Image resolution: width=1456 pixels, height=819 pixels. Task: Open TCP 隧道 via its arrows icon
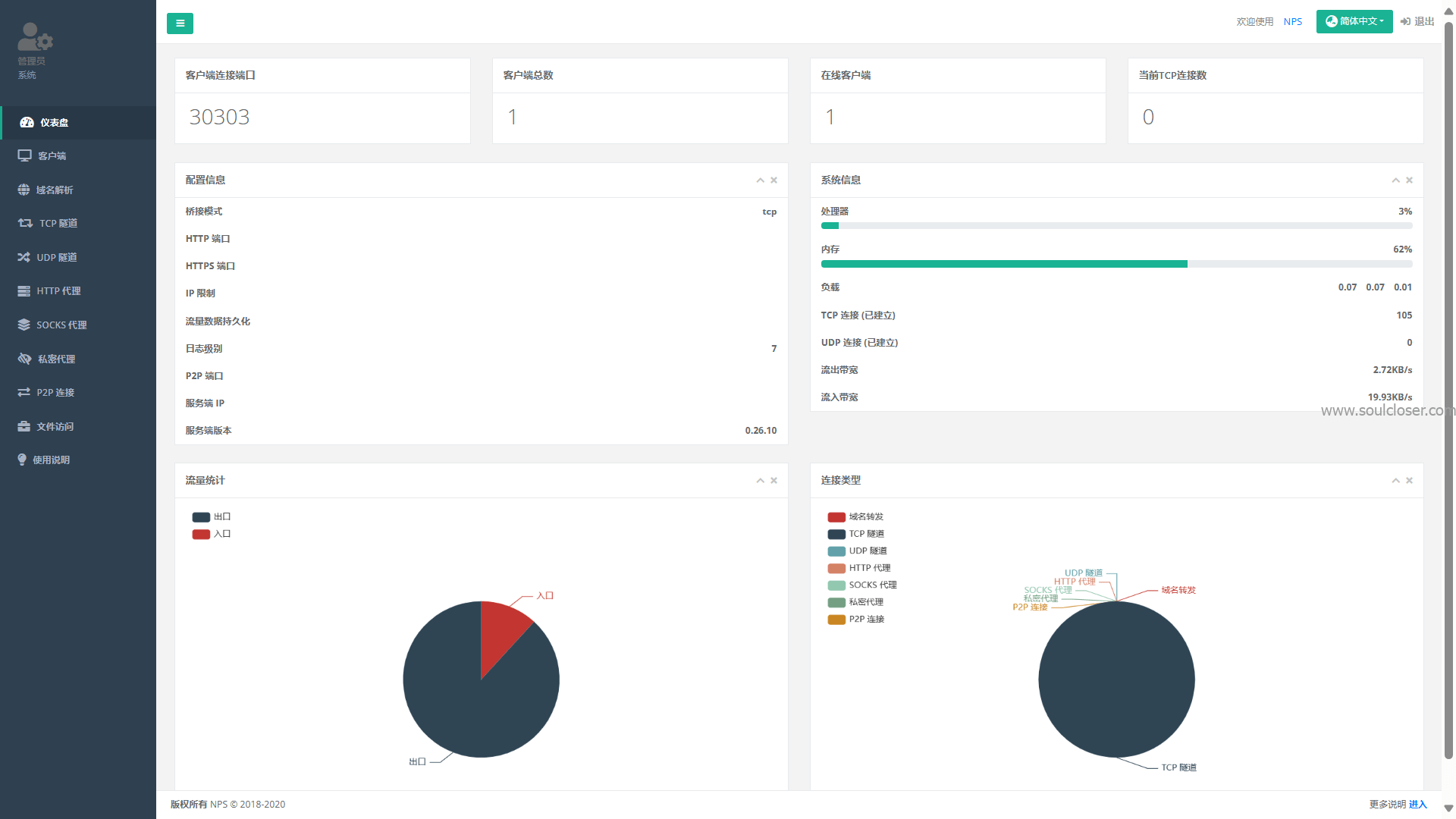pyautogui.click(x=24, y=223)
